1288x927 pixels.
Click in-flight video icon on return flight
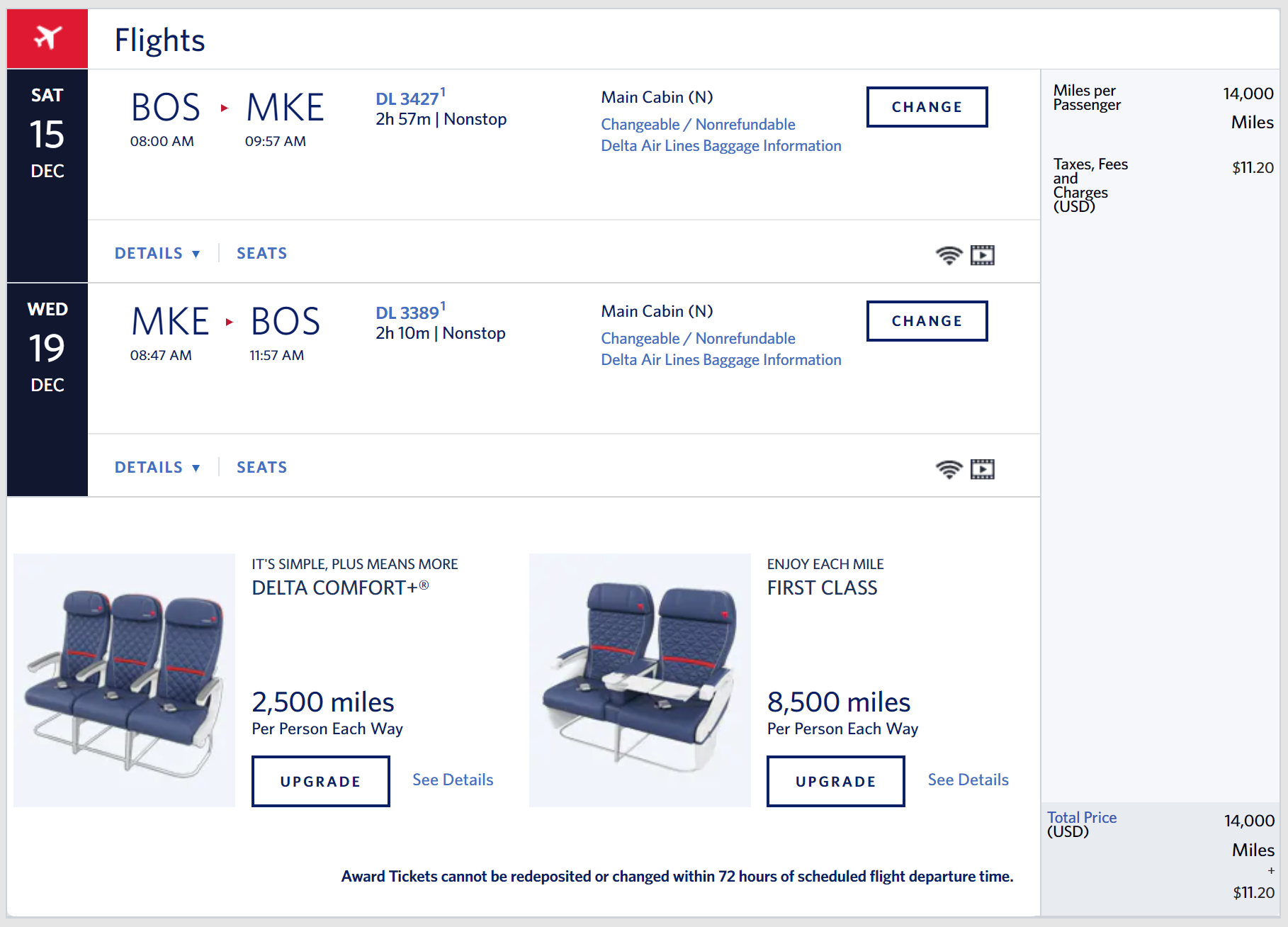point(982,469)
